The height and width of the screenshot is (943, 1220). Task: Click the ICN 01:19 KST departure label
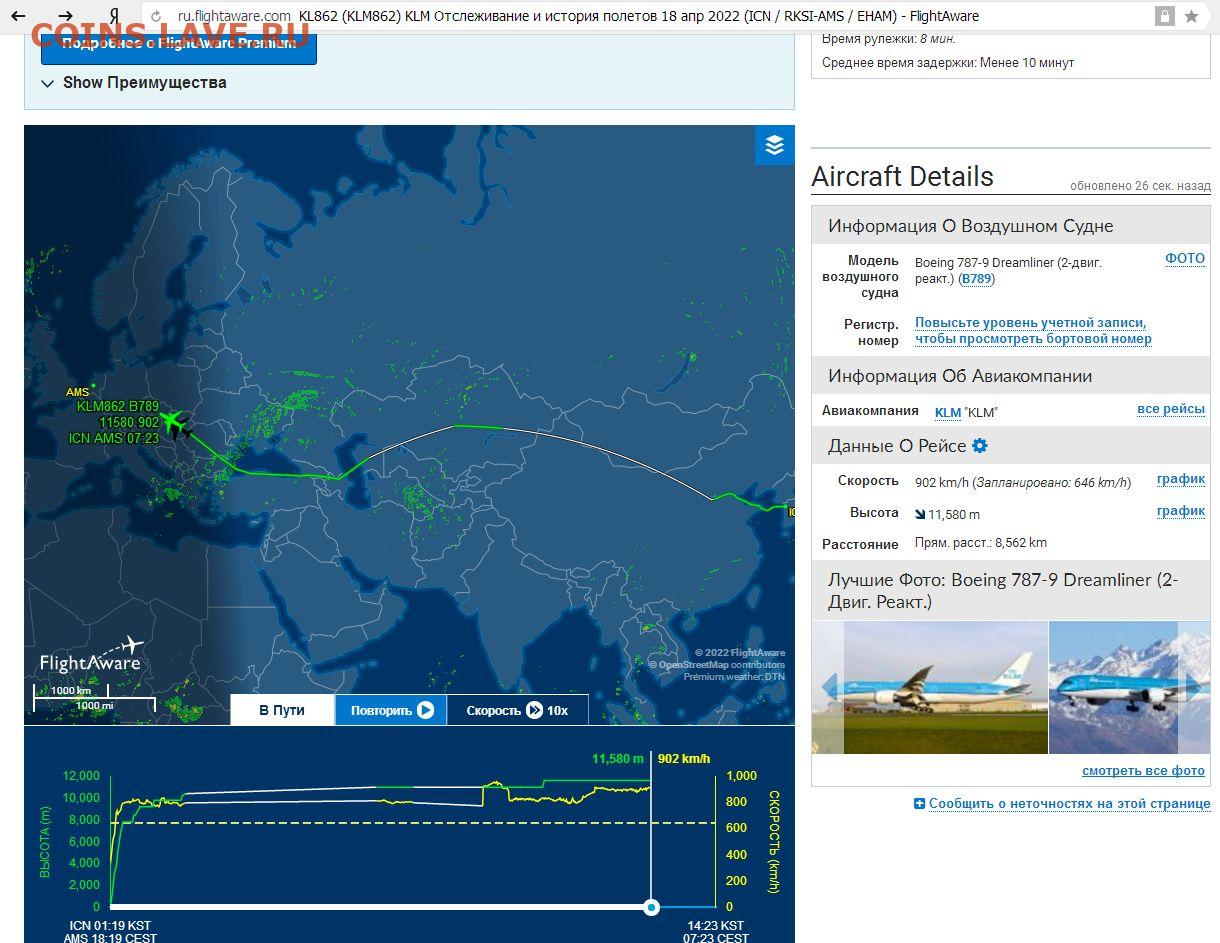click(110, 926)
